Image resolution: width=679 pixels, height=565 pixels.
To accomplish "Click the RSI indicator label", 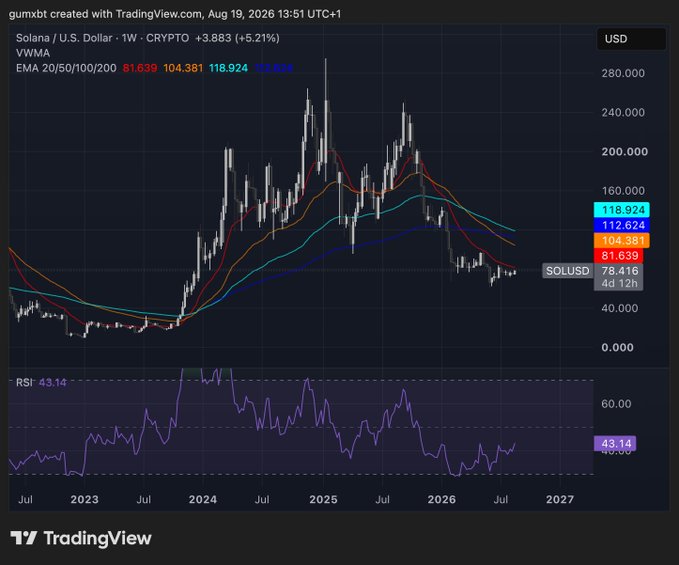I will pos(24,382).
